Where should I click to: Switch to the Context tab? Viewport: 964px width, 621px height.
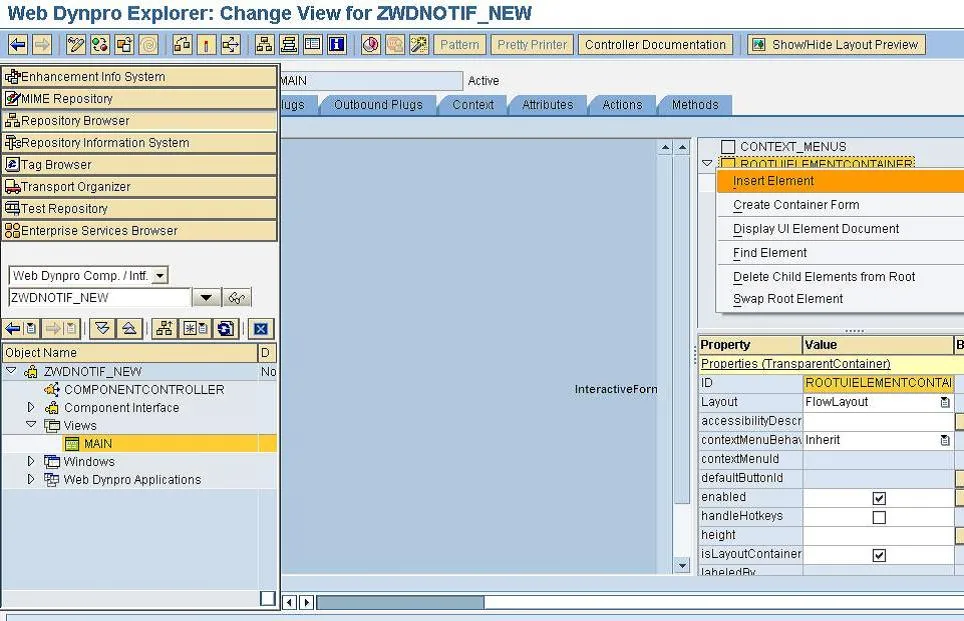(x=472, y=104)
